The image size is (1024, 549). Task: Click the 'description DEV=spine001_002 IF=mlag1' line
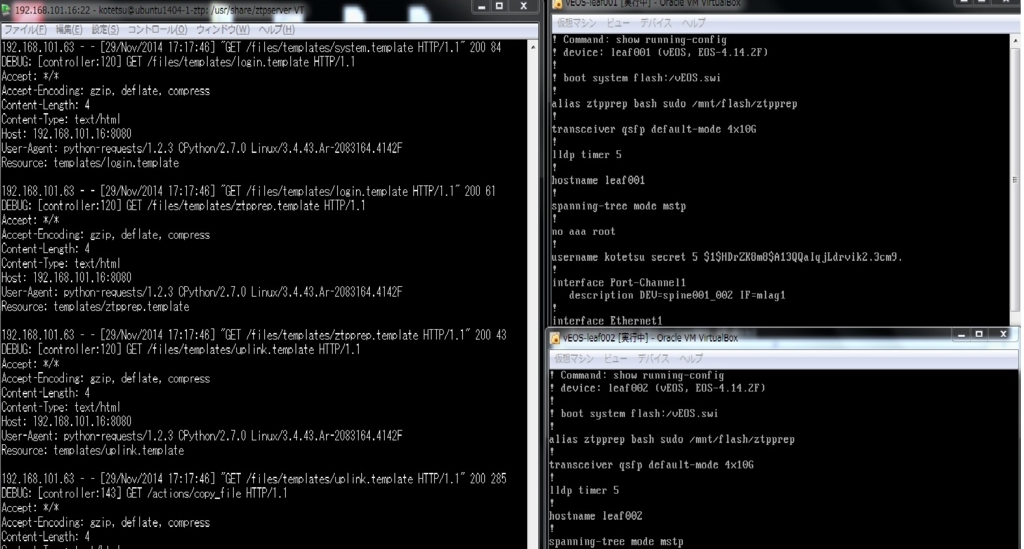tap(677, 295)
